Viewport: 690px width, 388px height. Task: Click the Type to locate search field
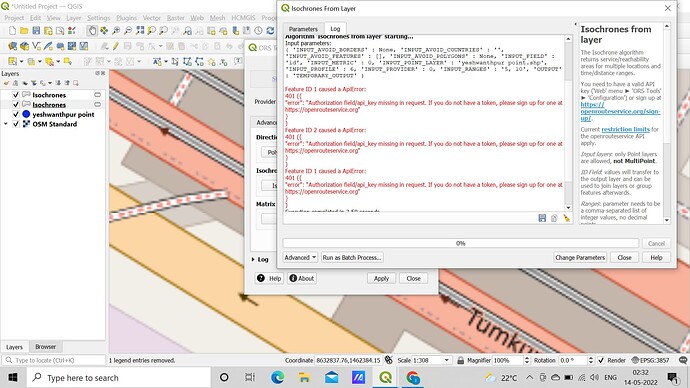(x=54, y=360)
